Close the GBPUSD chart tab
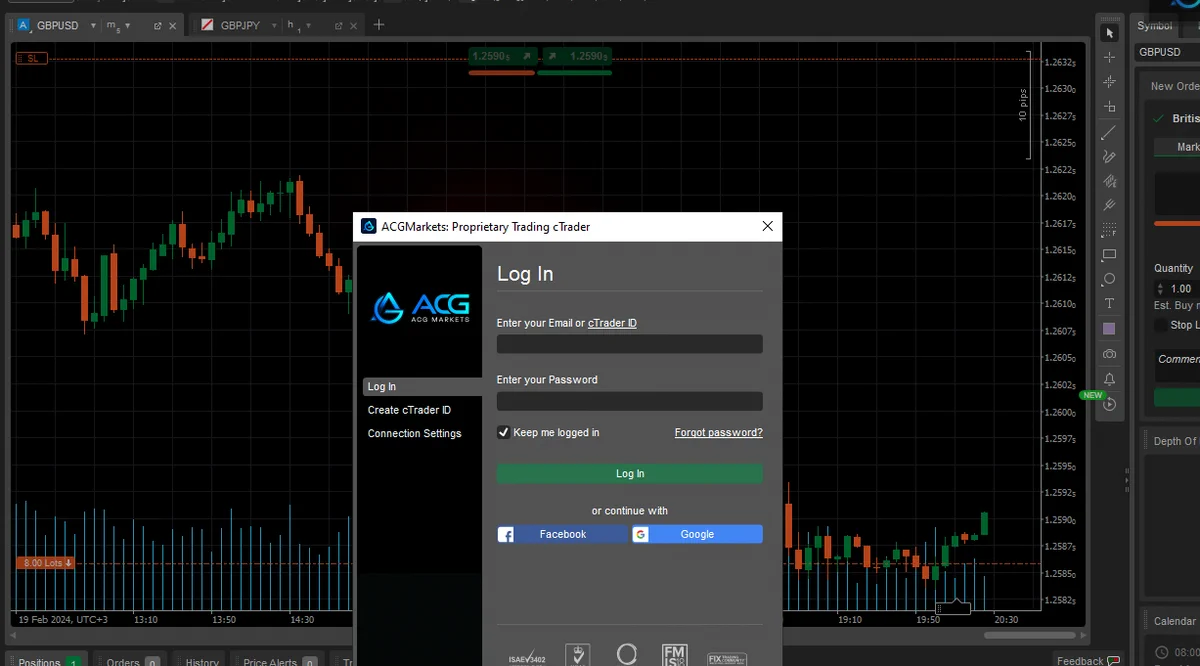The image size is (1200, 666). click(x=174, y=26)
